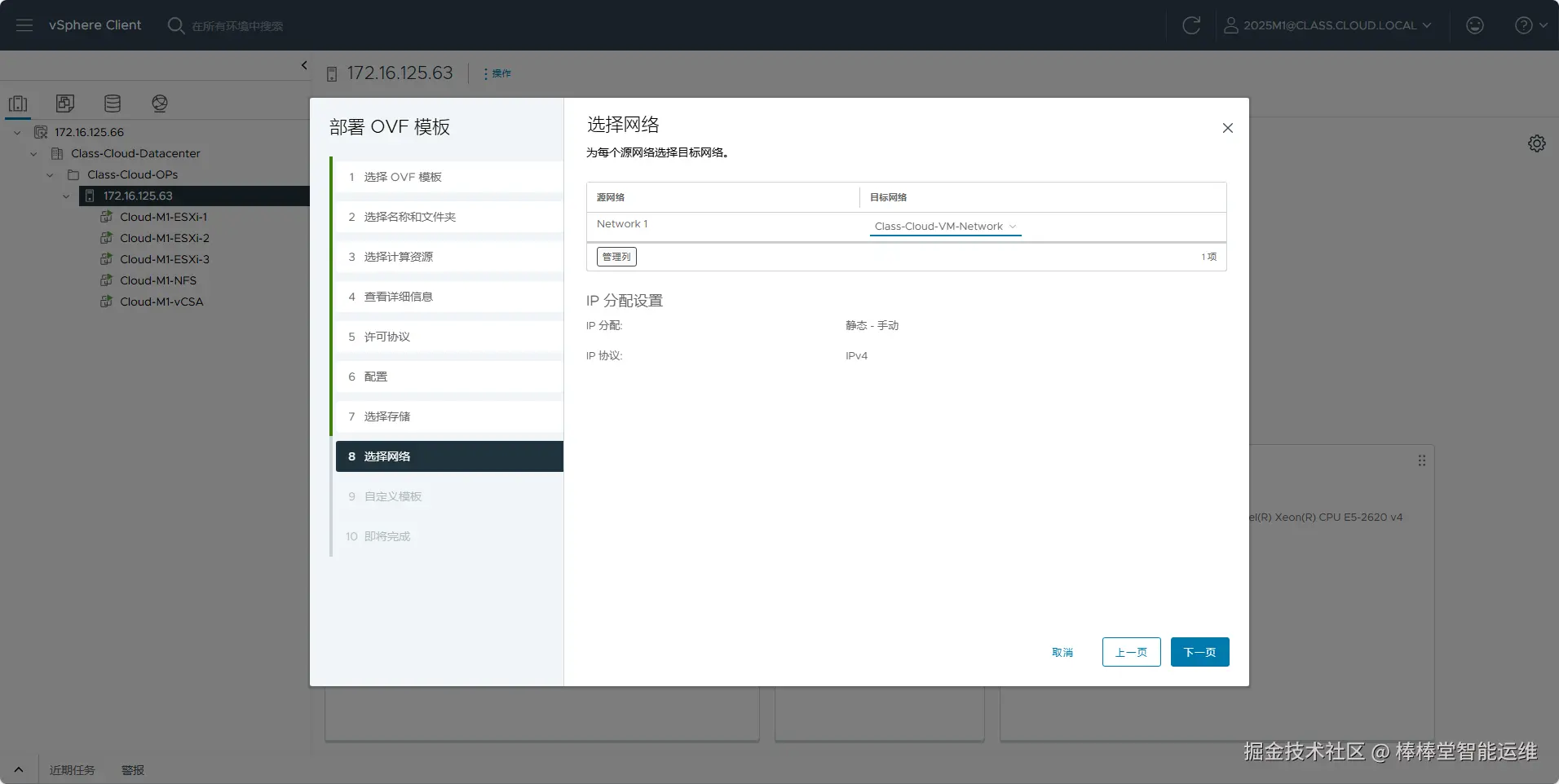Viewport: 1559px width, 784px height.
Task: Click the user account icon in header
Action: coord(1231,25)
